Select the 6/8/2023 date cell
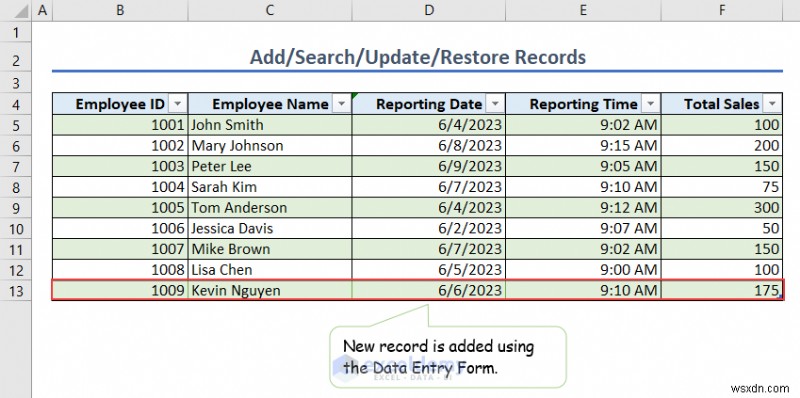Viewport: 800px width, 398px height. (x=429, y=146)
